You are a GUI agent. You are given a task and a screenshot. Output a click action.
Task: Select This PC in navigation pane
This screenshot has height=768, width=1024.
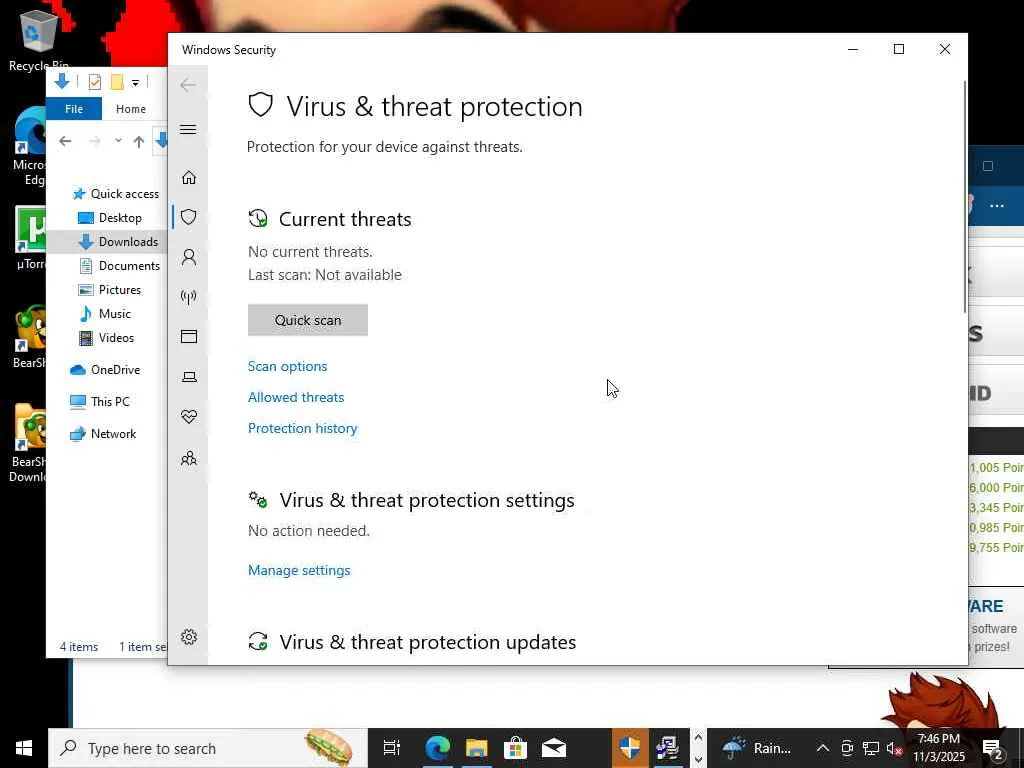[100, 402]
